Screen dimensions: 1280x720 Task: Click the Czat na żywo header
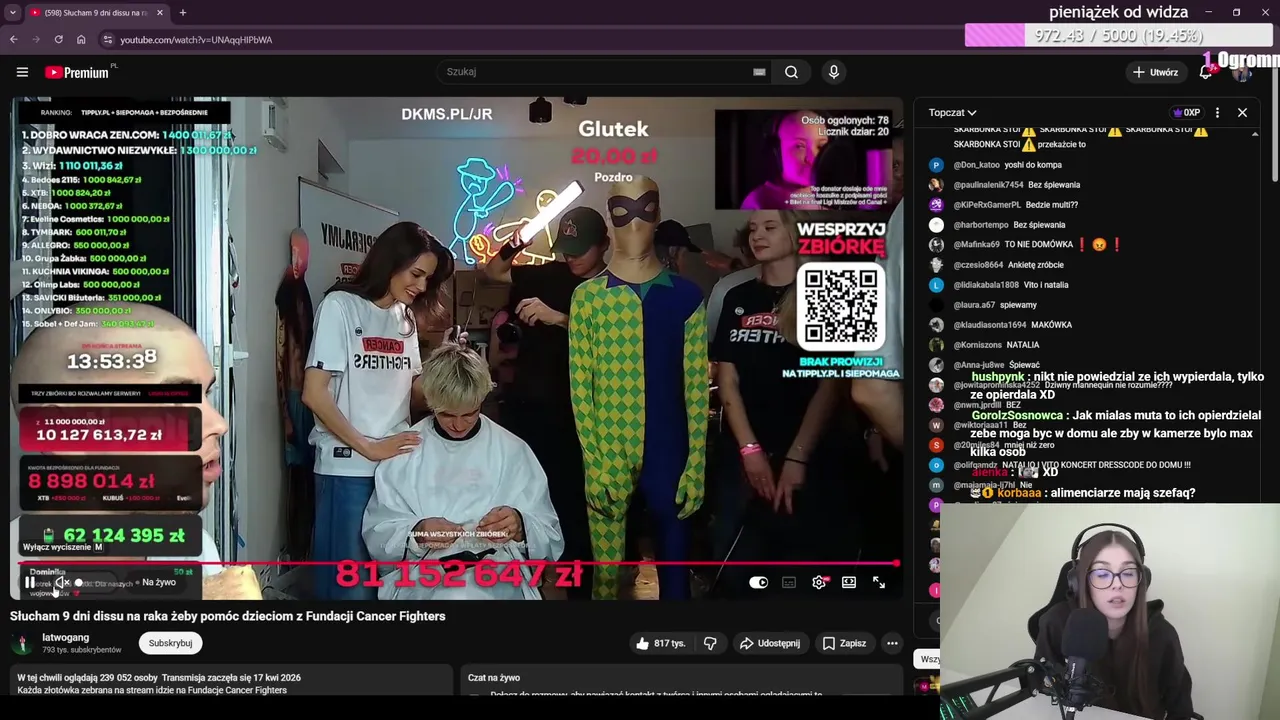pyautogui.click(x=494, y=678)
